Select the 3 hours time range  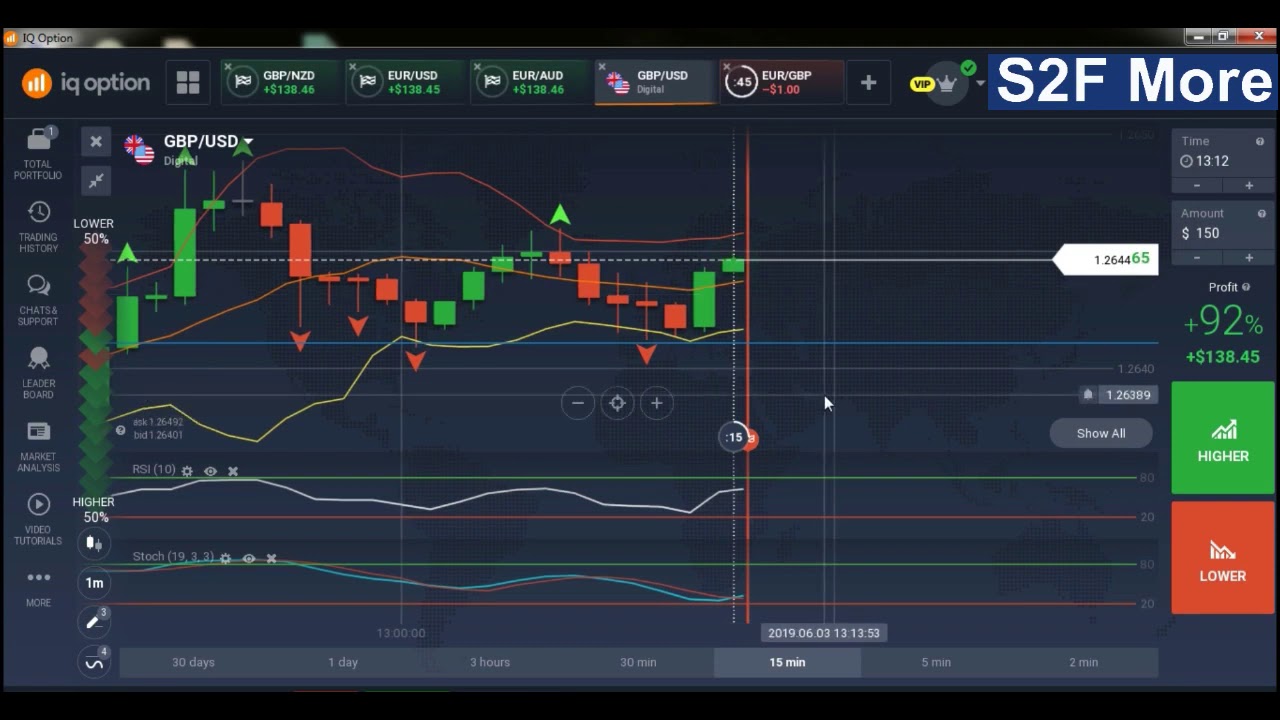coord(490,662)
